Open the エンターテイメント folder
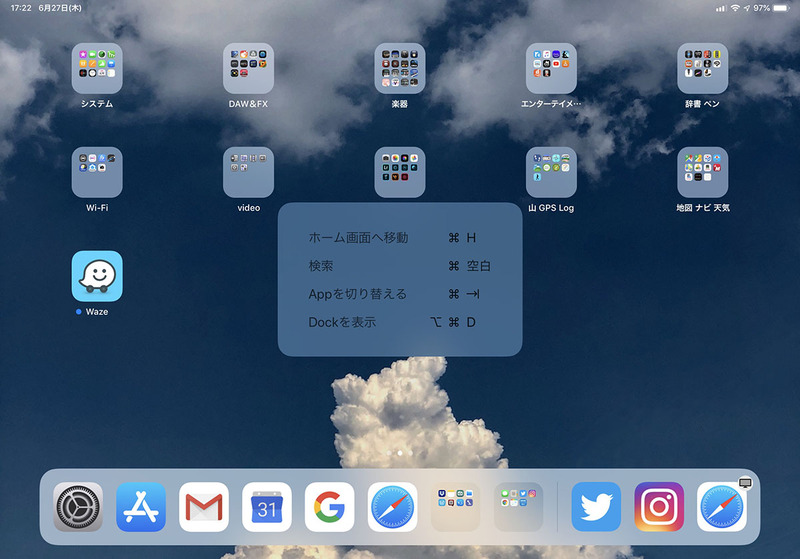Viewport: 800px width, 559px height. (x=551, y=68)
